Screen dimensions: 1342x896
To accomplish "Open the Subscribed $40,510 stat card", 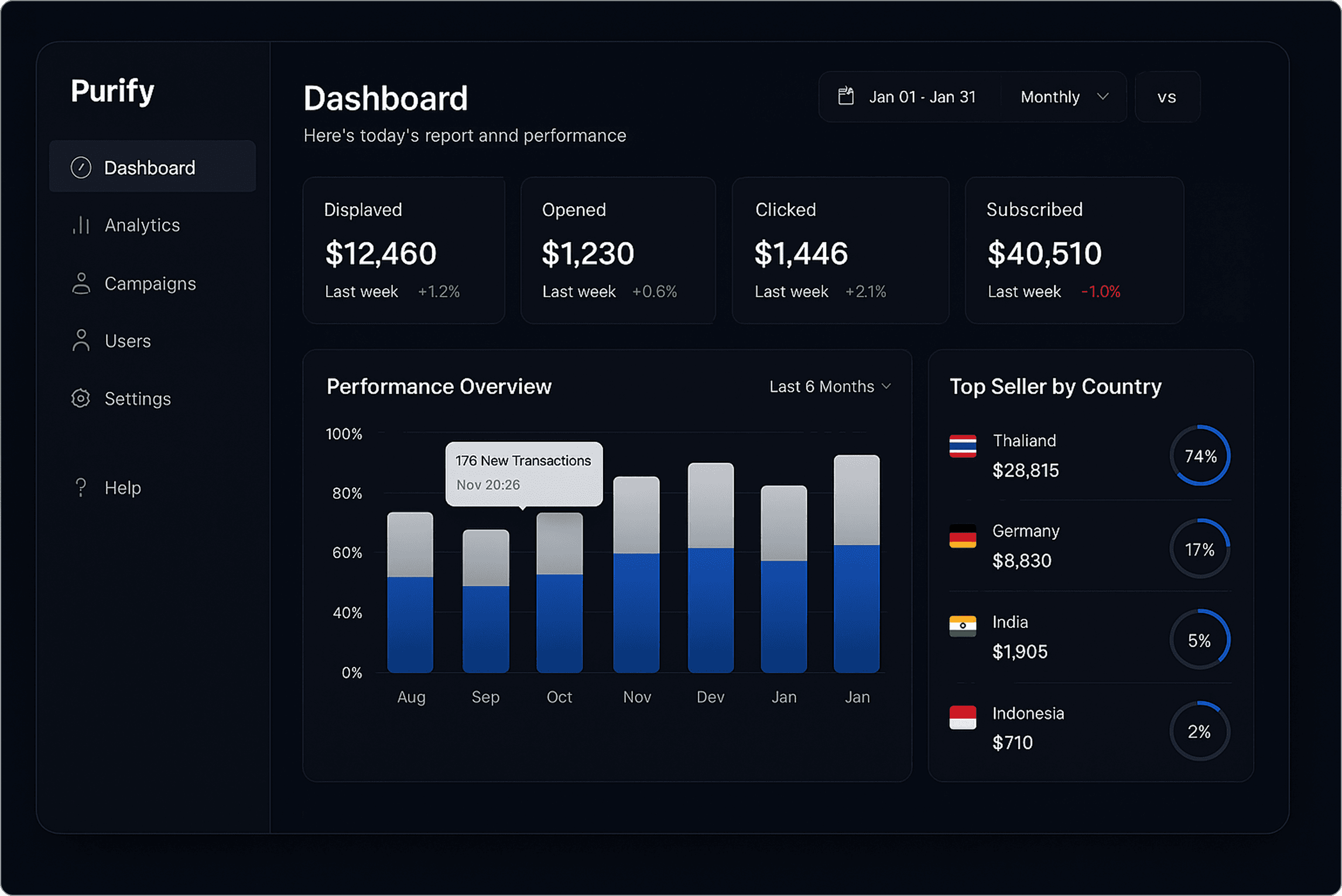I will [x=1074, y=251].
